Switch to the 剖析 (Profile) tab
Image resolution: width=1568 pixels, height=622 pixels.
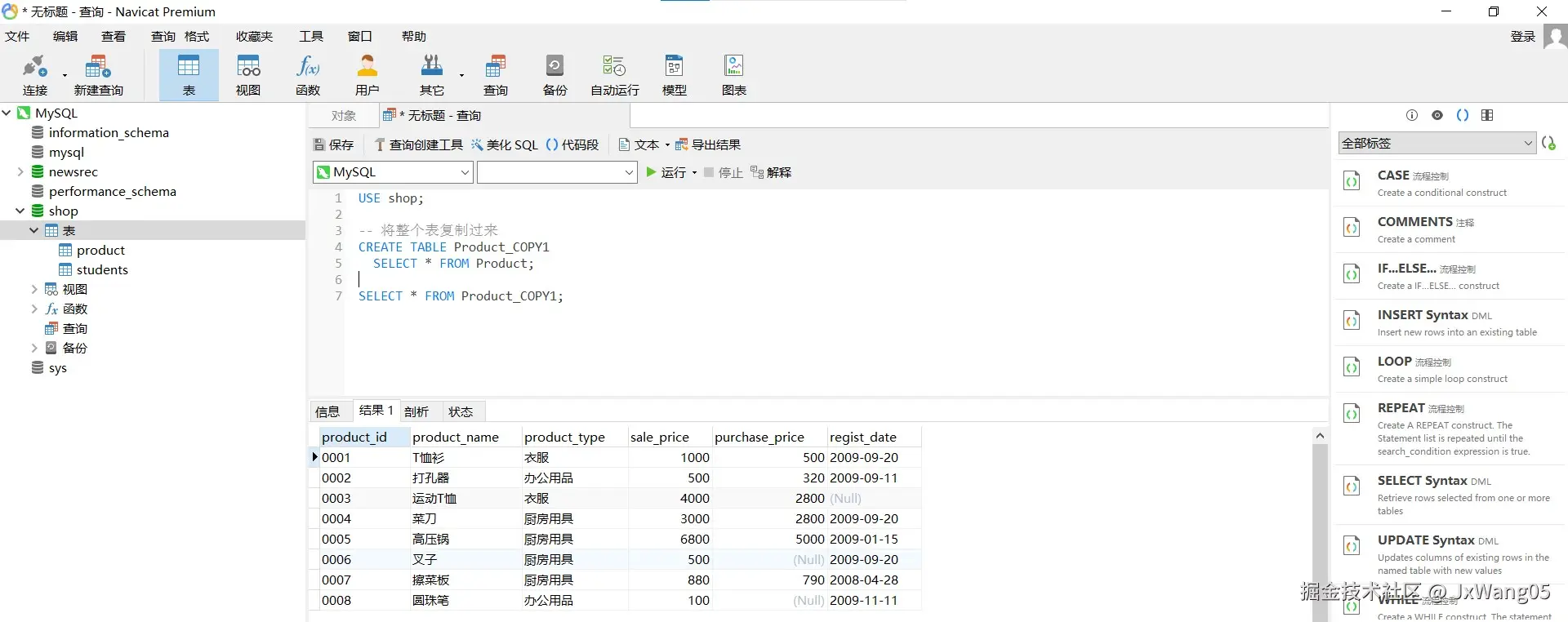pyautogui.click(x=416, y=411)
